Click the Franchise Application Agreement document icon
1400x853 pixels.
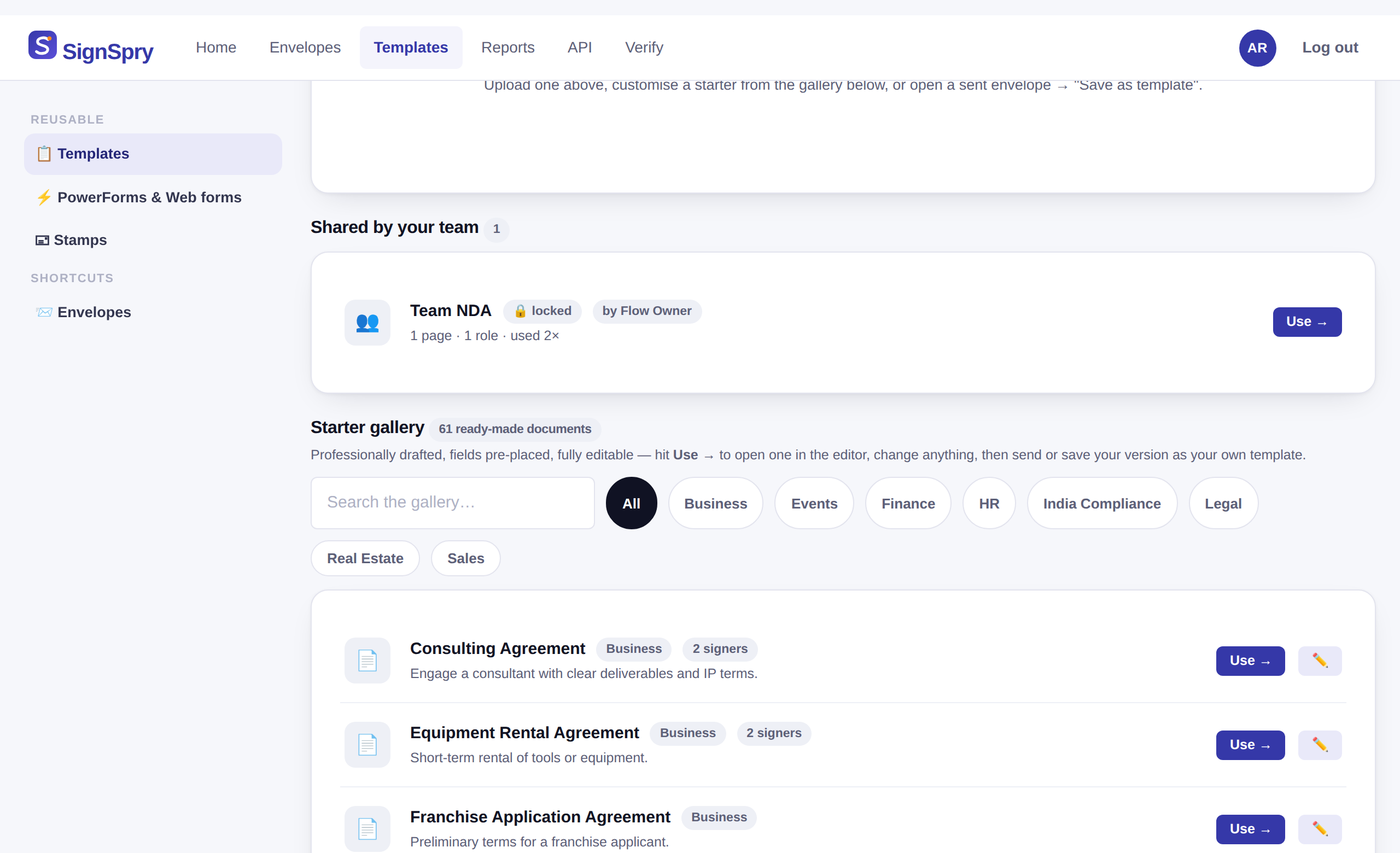point(367,829)
